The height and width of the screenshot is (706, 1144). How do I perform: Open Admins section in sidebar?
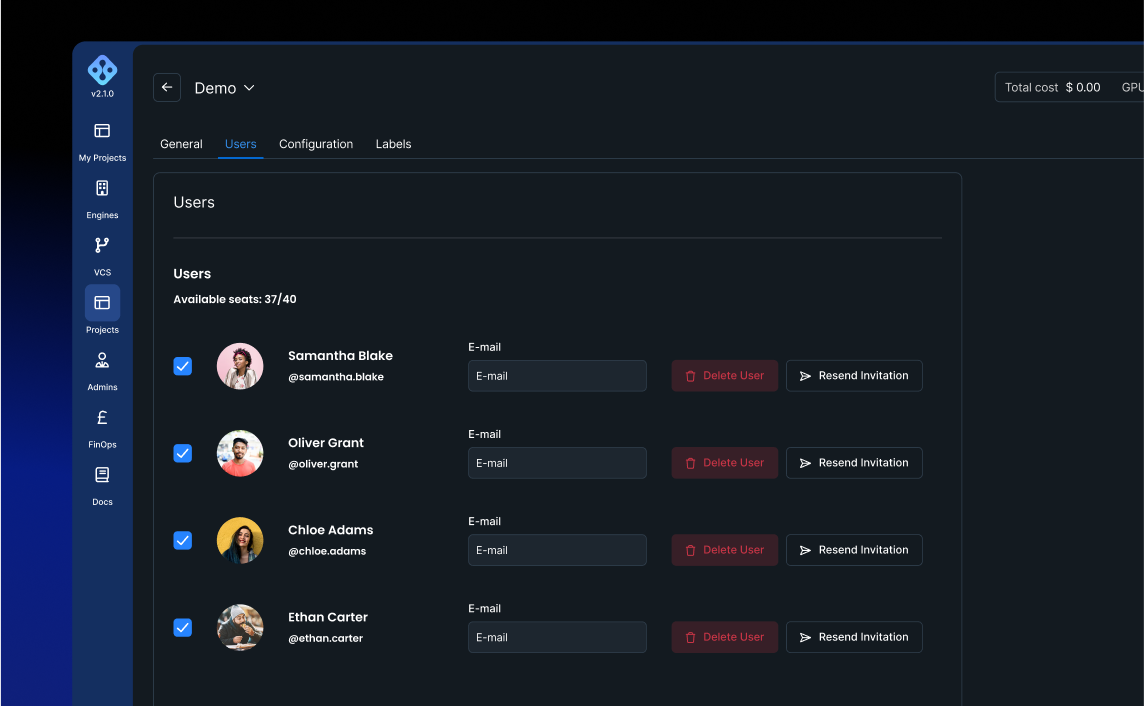tap(102, 371)
